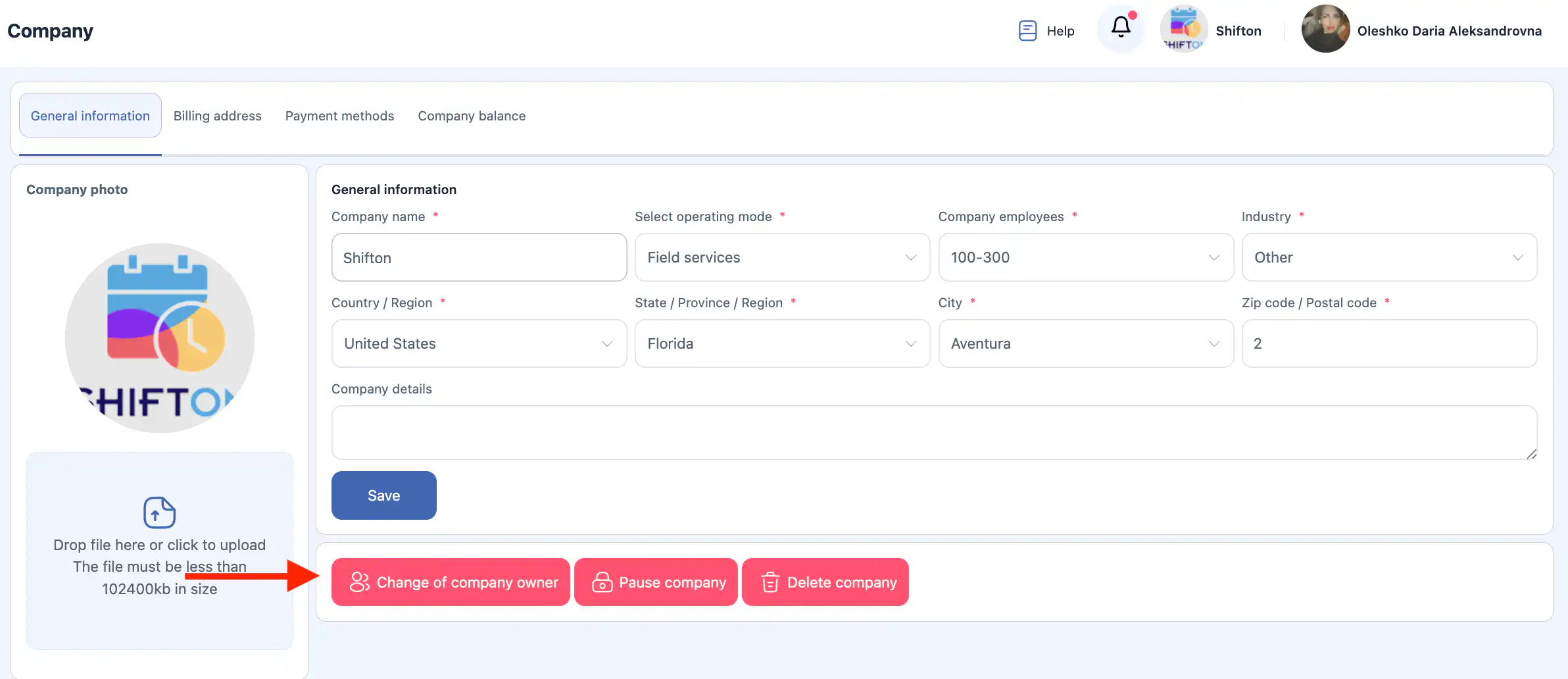The width and height of the screenshot is (1568, 679).
Task: Click the people icon on Change owner
Action: [359, 582]
